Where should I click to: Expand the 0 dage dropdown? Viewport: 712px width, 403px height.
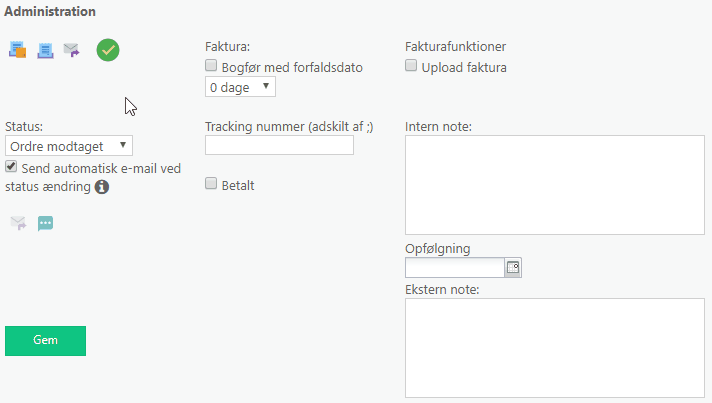coord(240,87)
